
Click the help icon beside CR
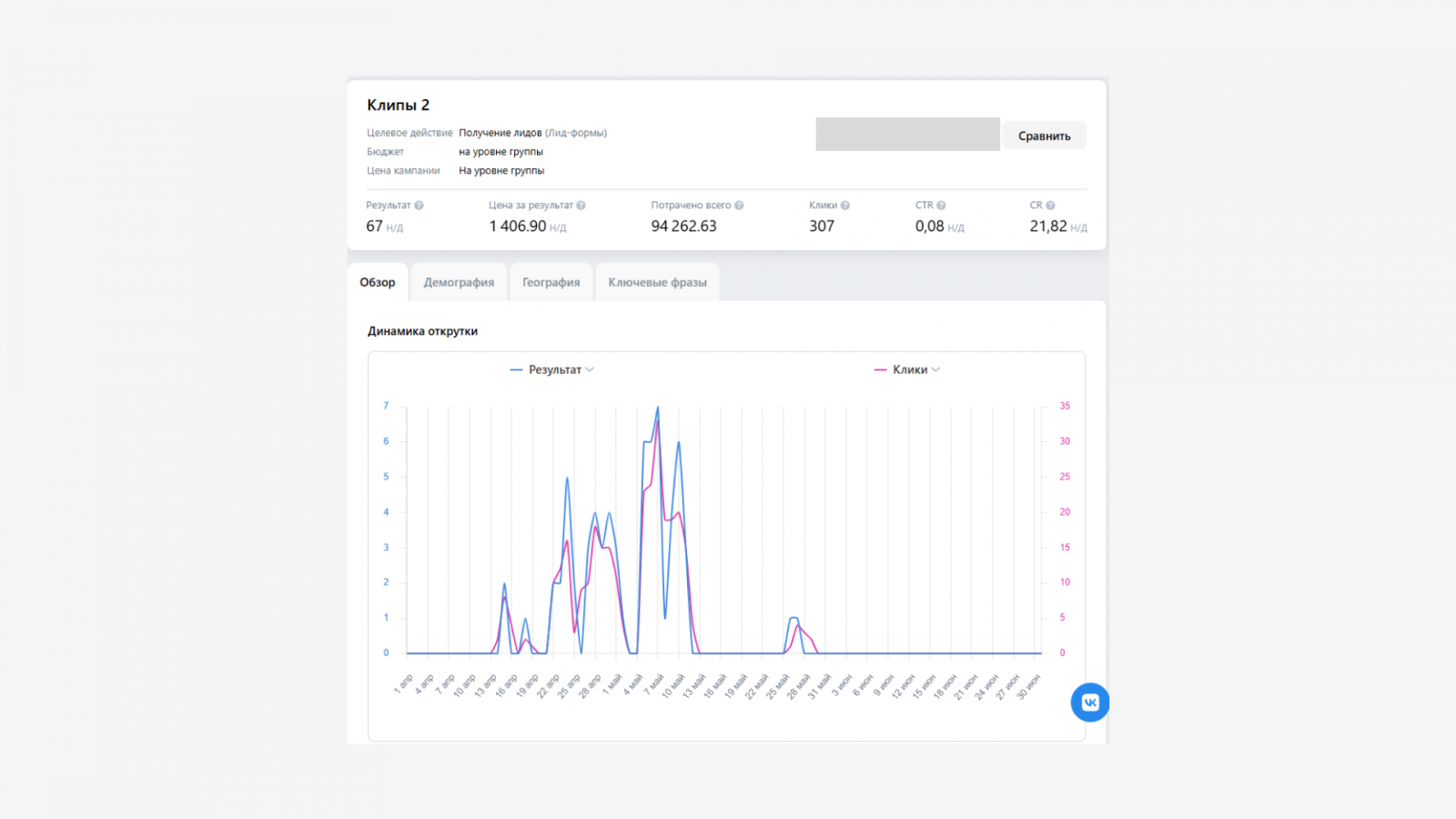click(1050, 206)
